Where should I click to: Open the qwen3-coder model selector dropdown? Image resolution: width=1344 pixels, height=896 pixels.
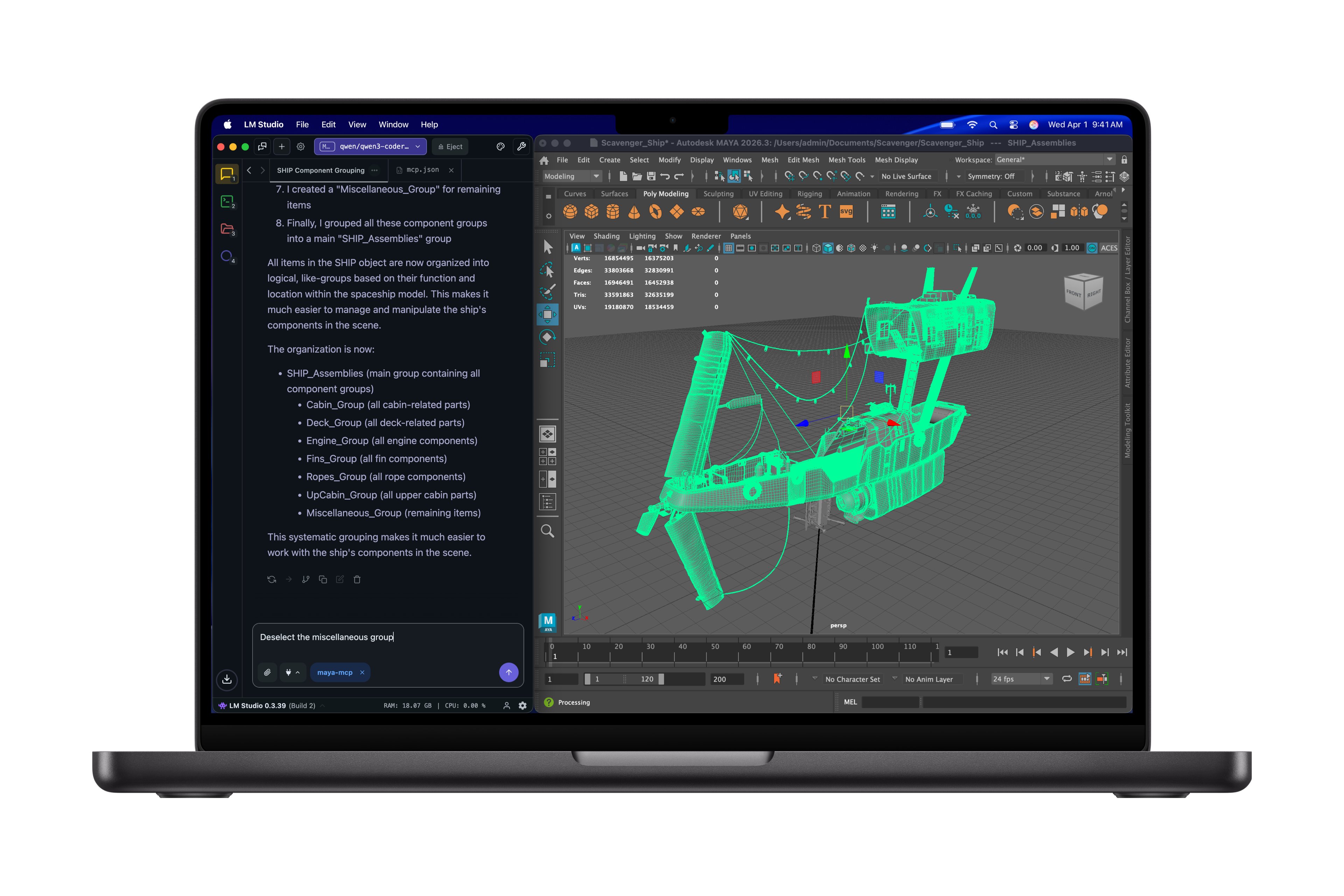pos(370,146)
